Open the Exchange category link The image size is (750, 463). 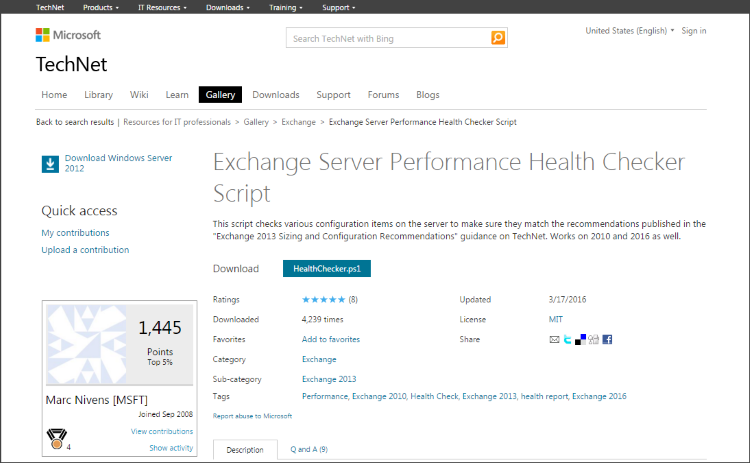(x=319, y=359)
